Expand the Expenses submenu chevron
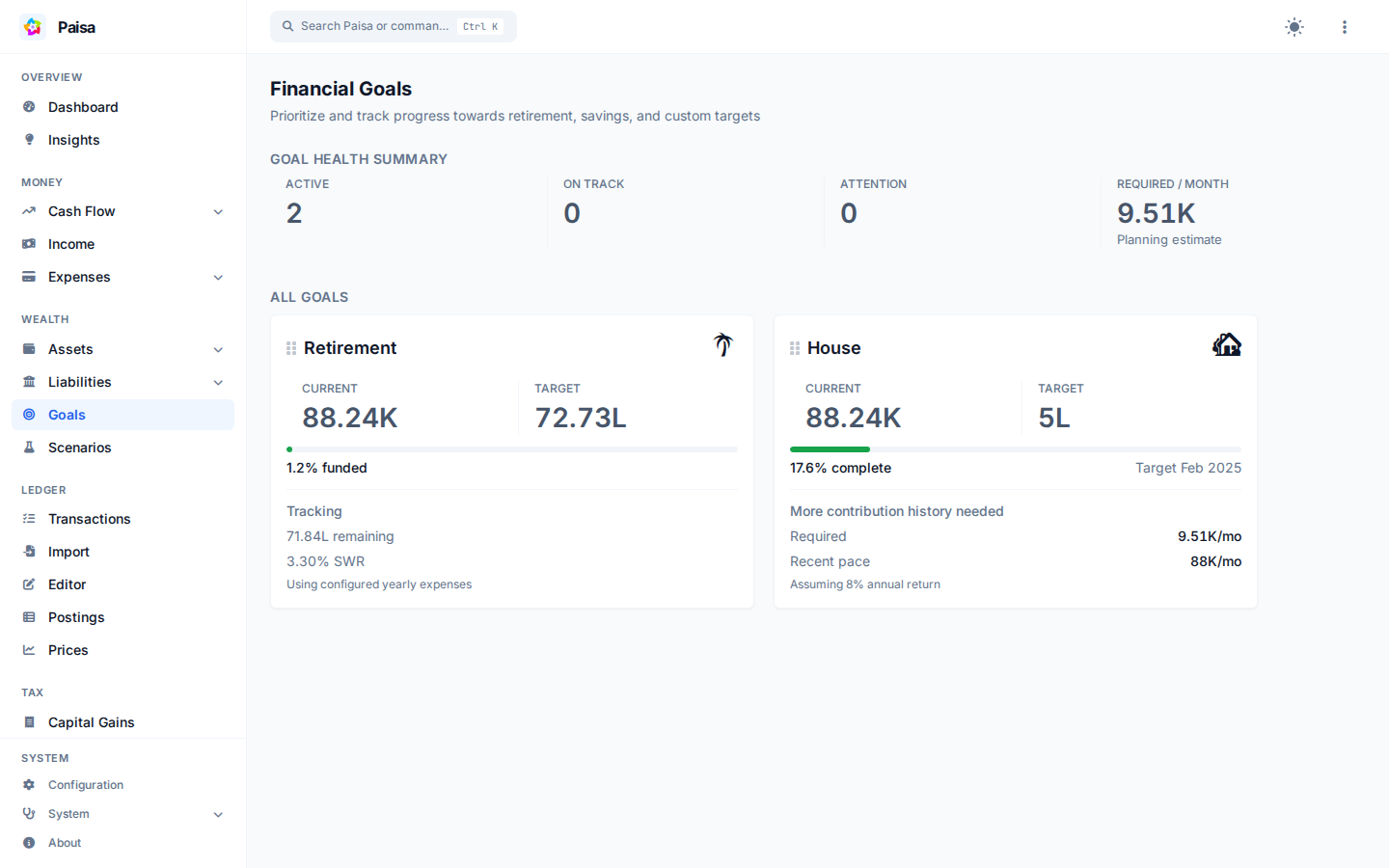The height and width of the screenshot is (868, 1389). point(218,277)
